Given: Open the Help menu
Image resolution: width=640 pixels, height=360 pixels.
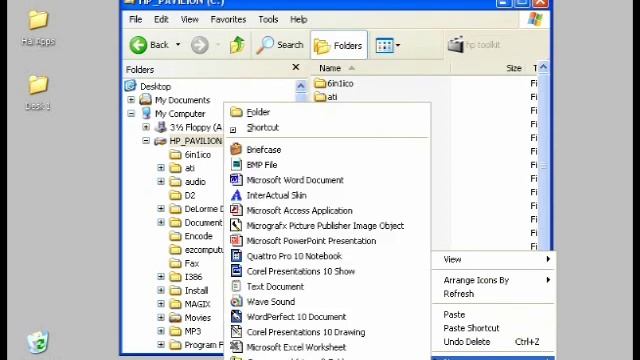Looking at the screenshot, I should point(299,19).
